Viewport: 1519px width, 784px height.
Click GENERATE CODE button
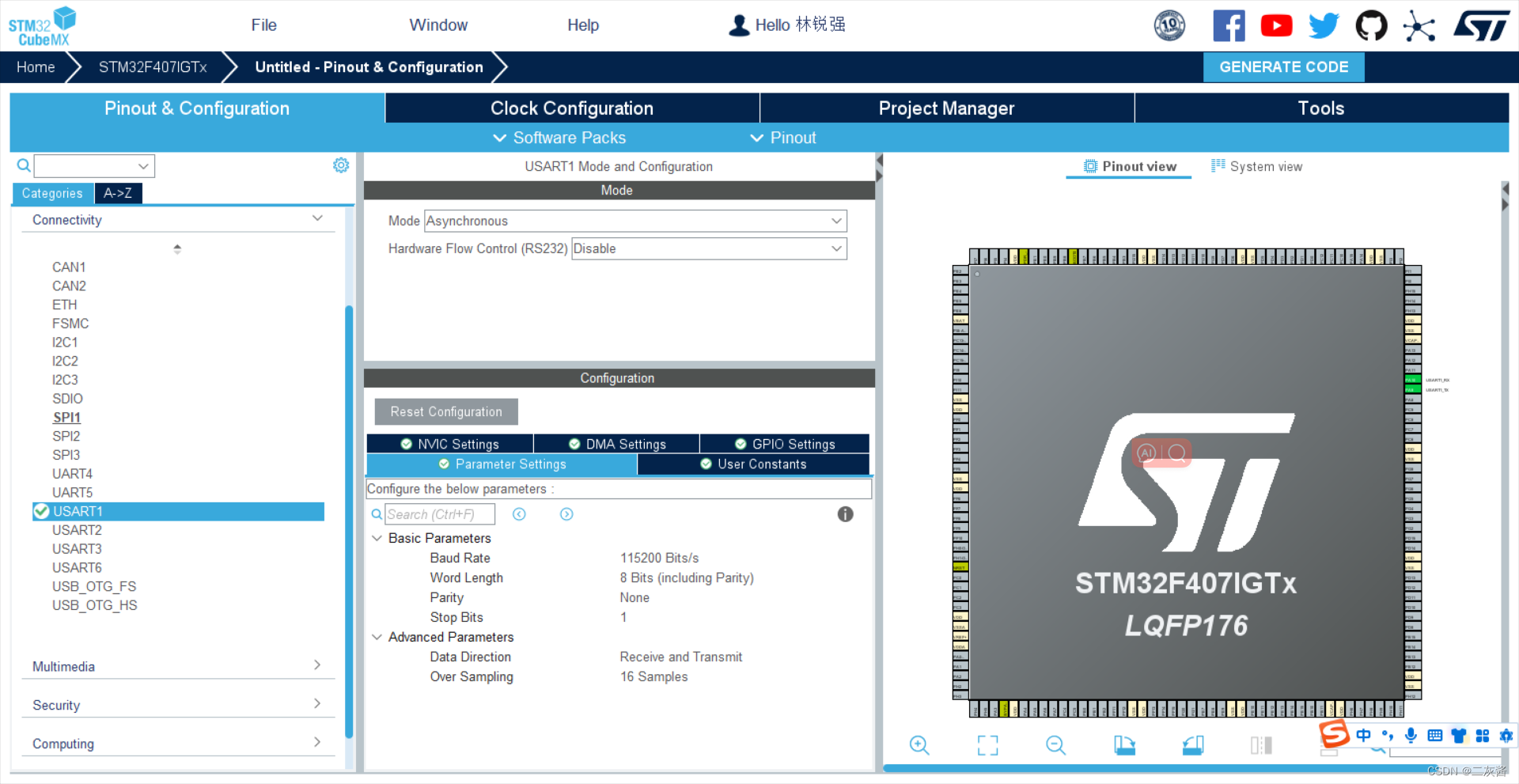(1283, 67)
